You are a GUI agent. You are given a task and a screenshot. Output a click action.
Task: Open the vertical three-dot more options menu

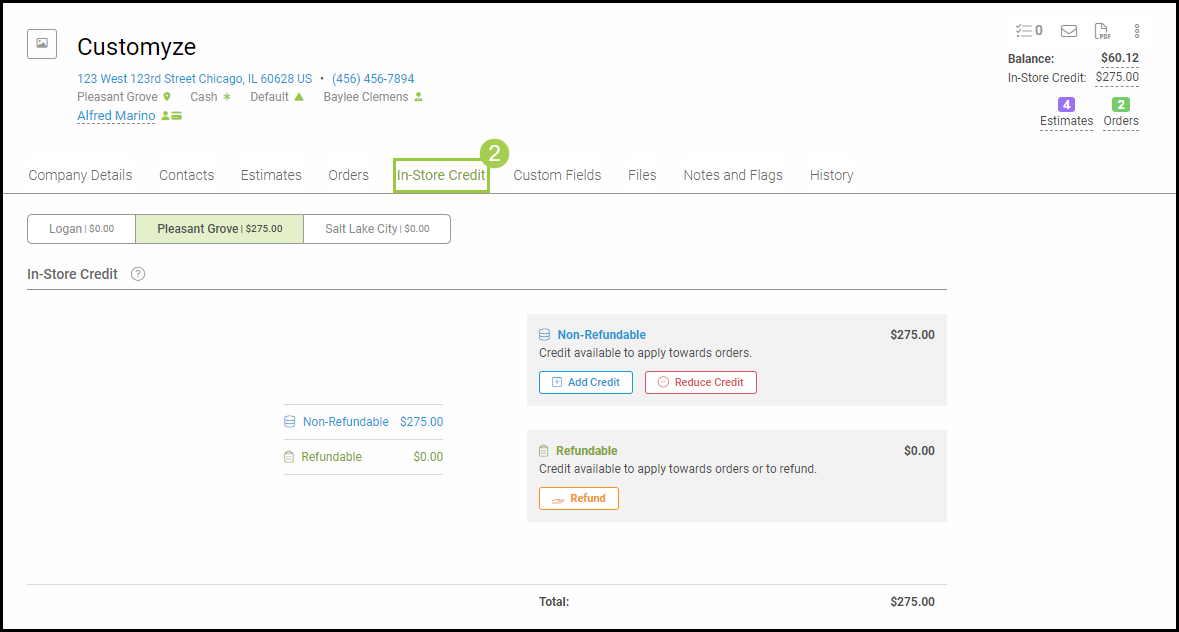(1137, 31)
